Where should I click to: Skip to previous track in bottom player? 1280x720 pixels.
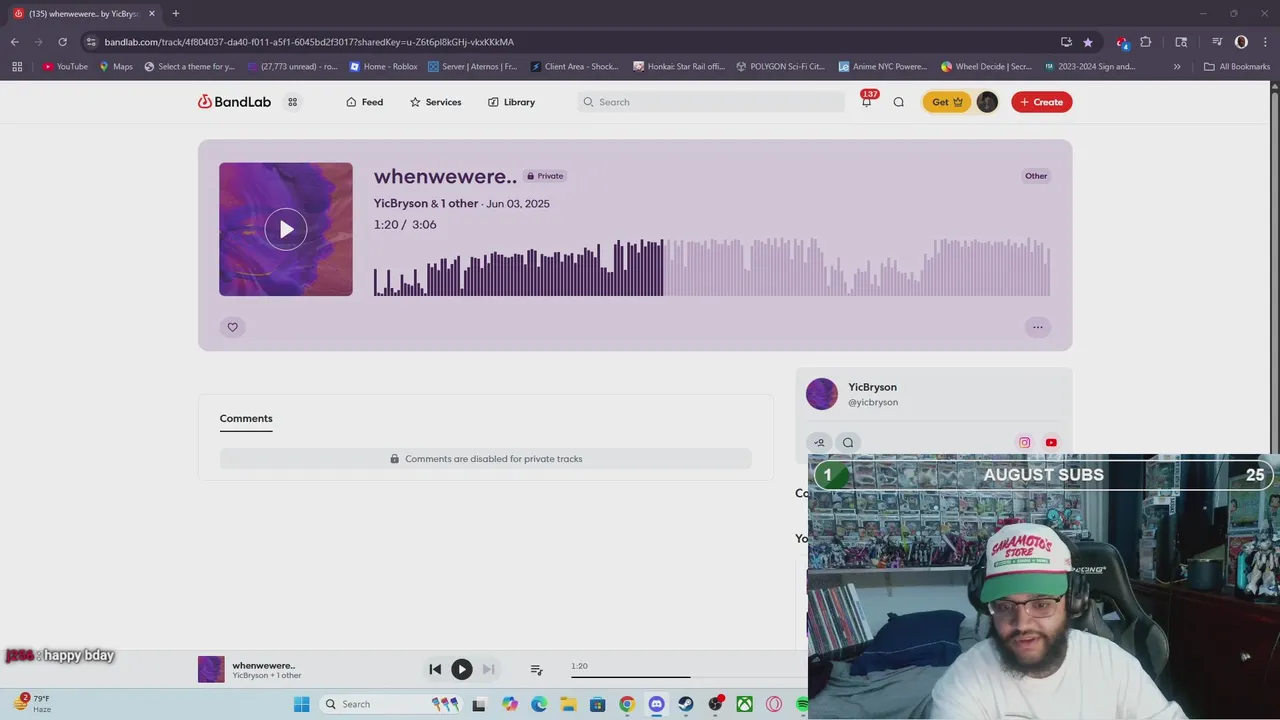point(435,669)
